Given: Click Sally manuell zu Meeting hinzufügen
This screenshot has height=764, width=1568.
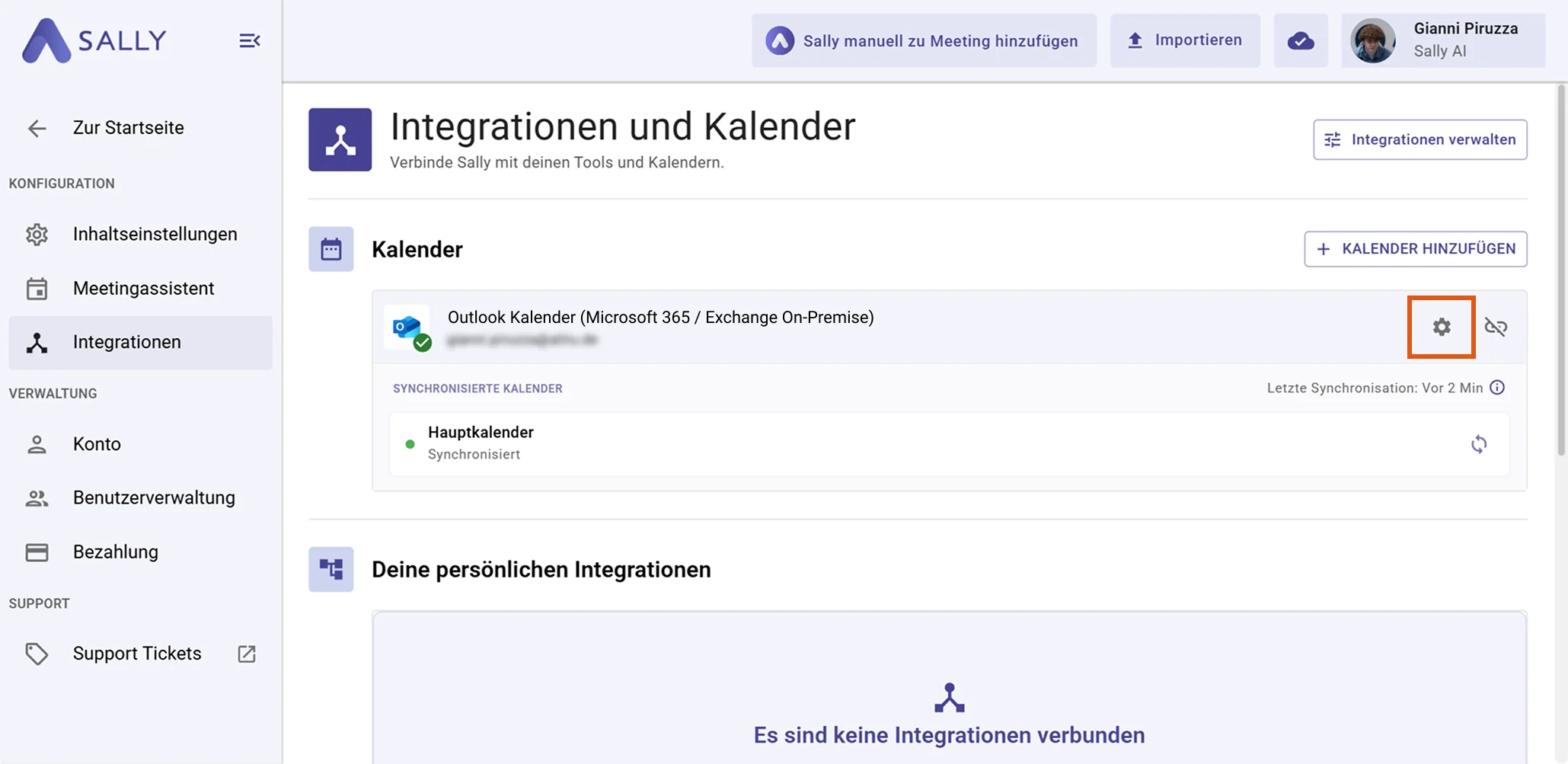Looking at the screenshot, I should point(924,40).
